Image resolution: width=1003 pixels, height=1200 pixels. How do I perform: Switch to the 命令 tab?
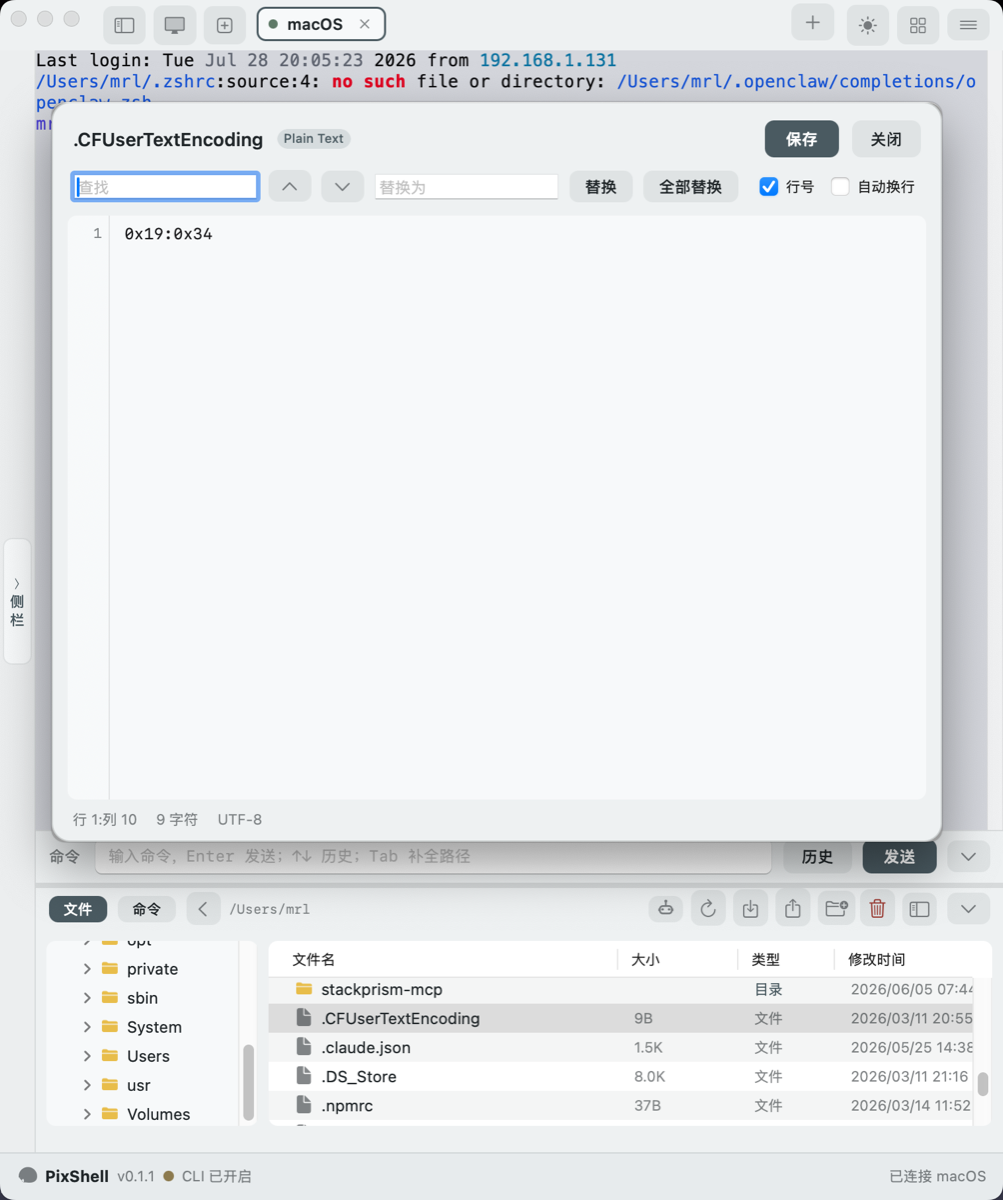click(x=147, y=909)
